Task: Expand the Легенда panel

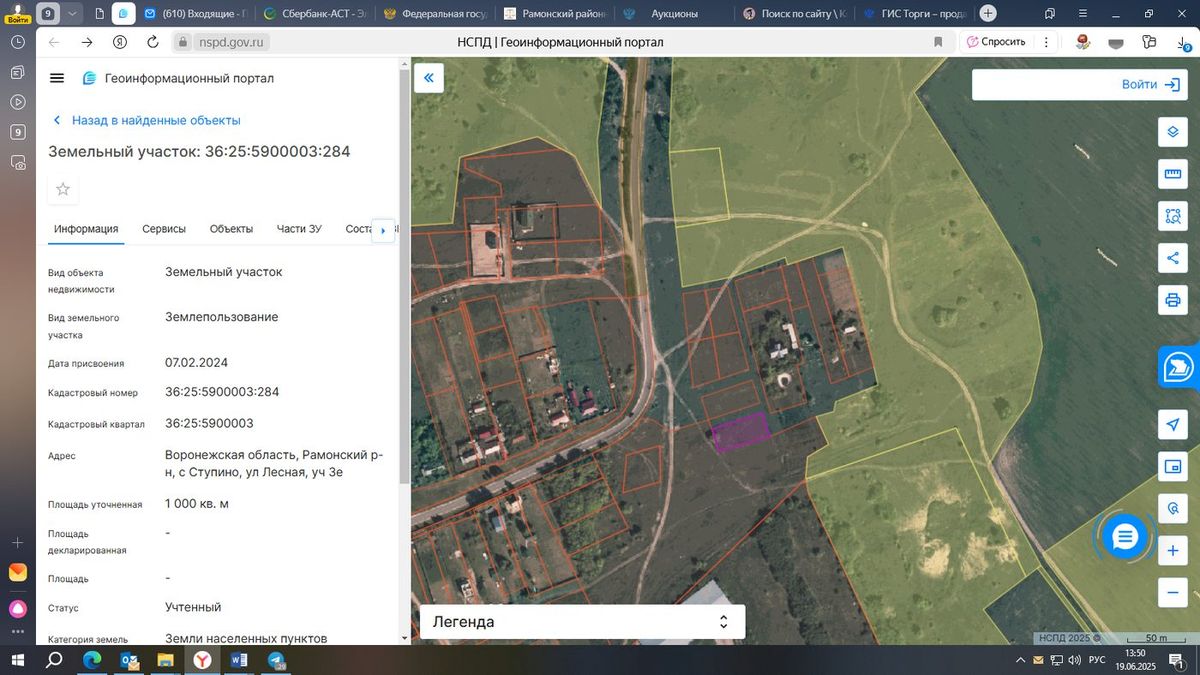Action: [582, 621]
